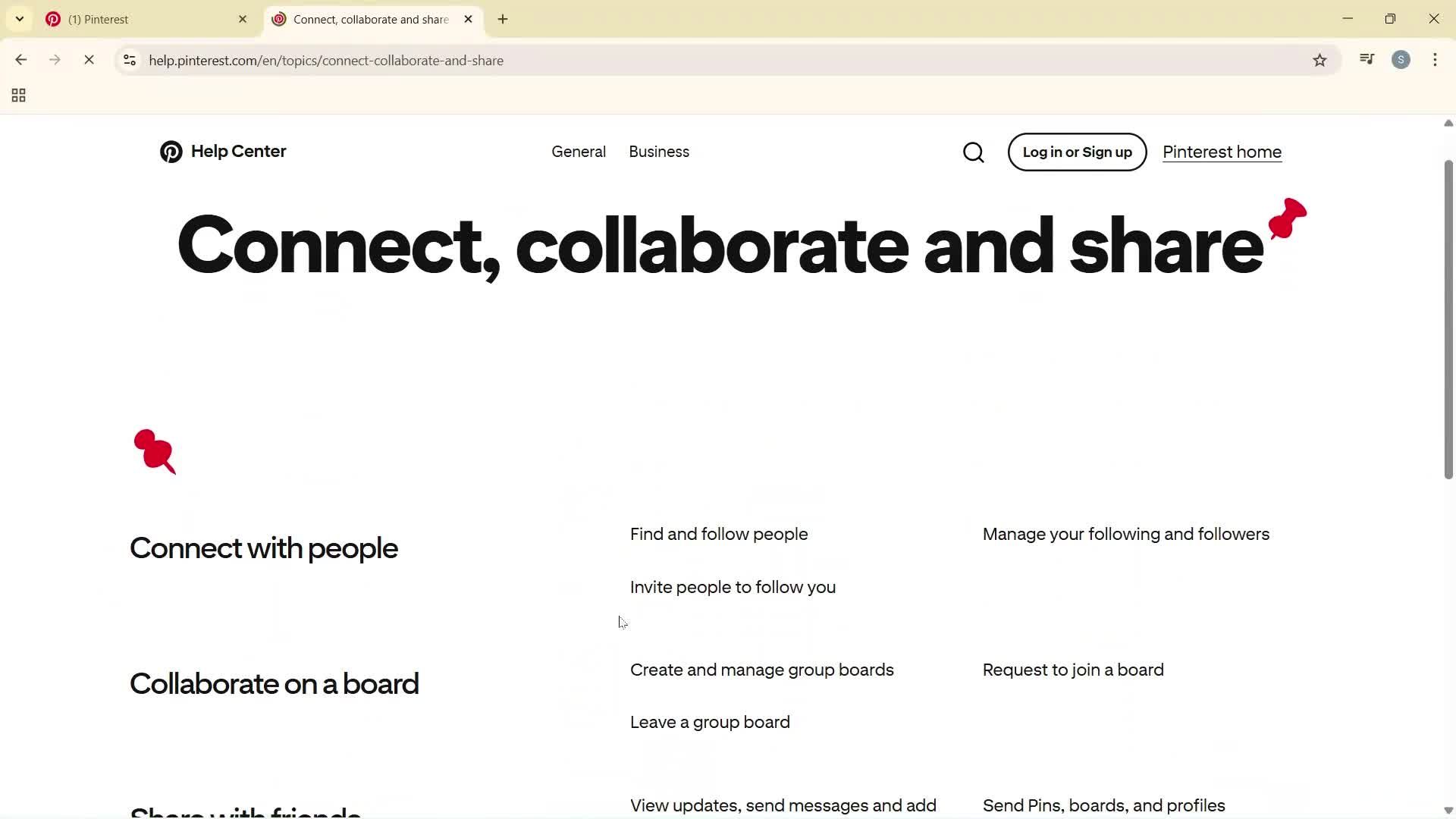
Task: Open the Leave a group board article
Action: click(x=710, y=722)
